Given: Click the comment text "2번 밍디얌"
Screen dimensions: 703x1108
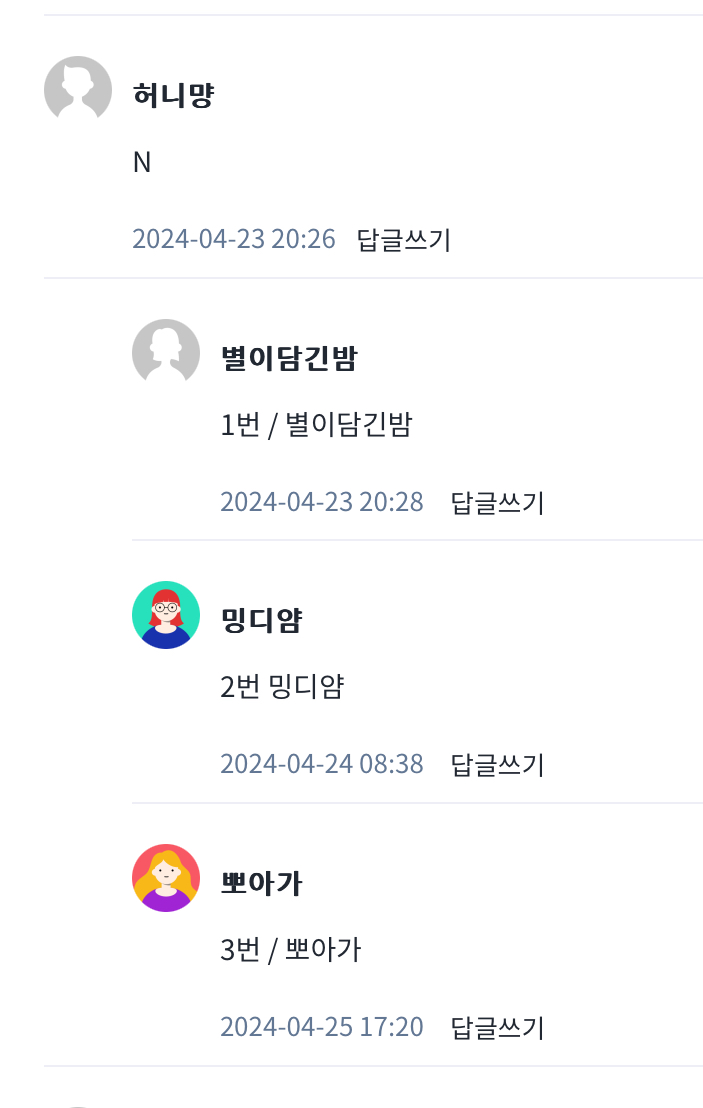Looking at the screenshot, I should [282, 687].
